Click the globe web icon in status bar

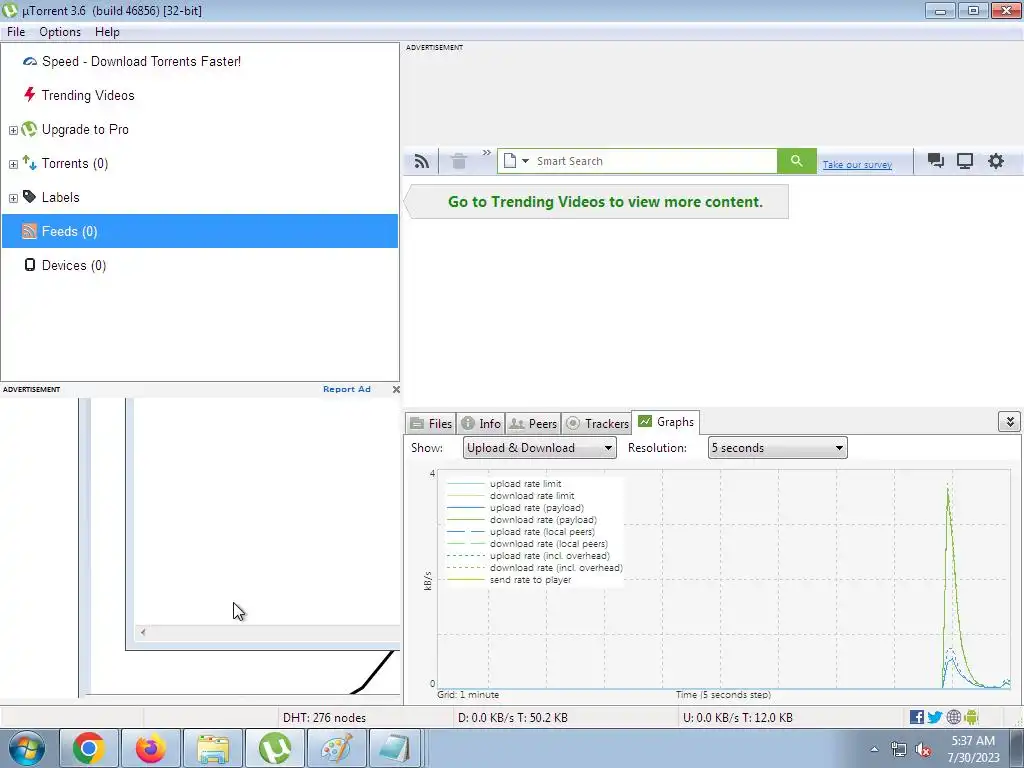(x=953, y=718)
